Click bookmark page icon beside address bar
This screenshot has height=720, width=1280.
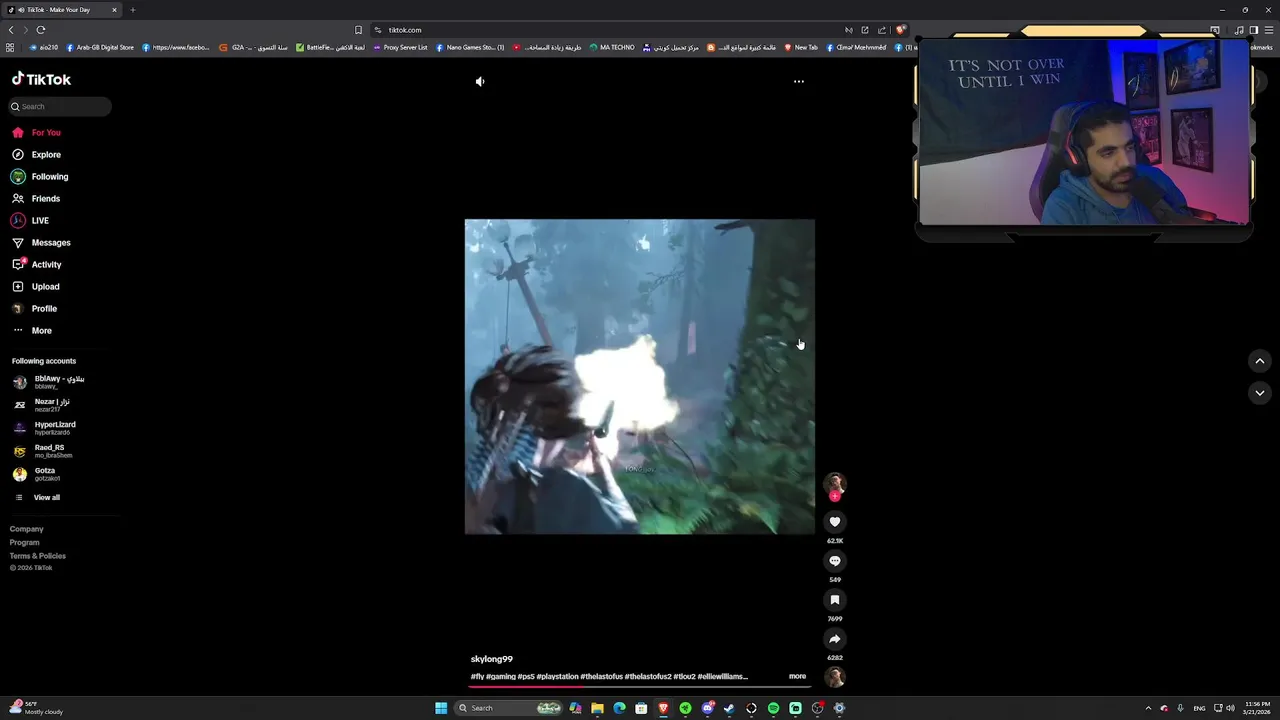(358, 30)
